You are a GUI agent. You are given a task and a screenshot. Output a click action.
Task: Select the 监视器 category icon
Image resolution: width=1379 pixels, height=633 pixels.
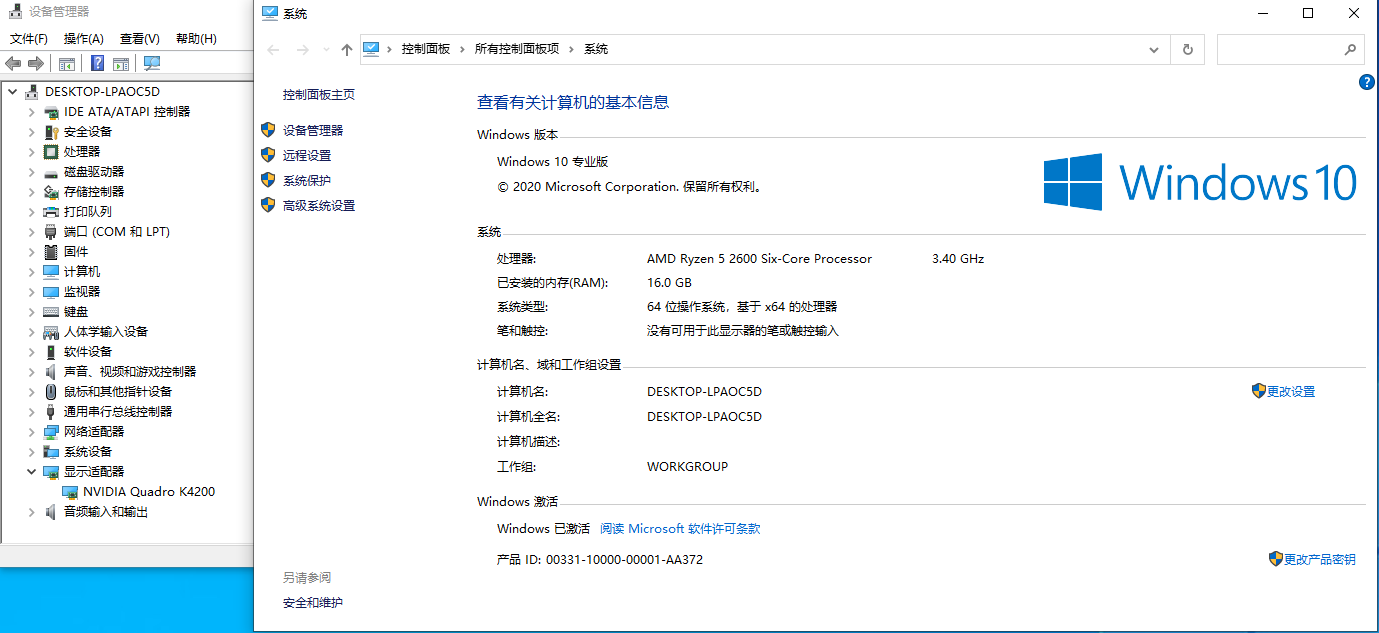(x=51, y=291)
